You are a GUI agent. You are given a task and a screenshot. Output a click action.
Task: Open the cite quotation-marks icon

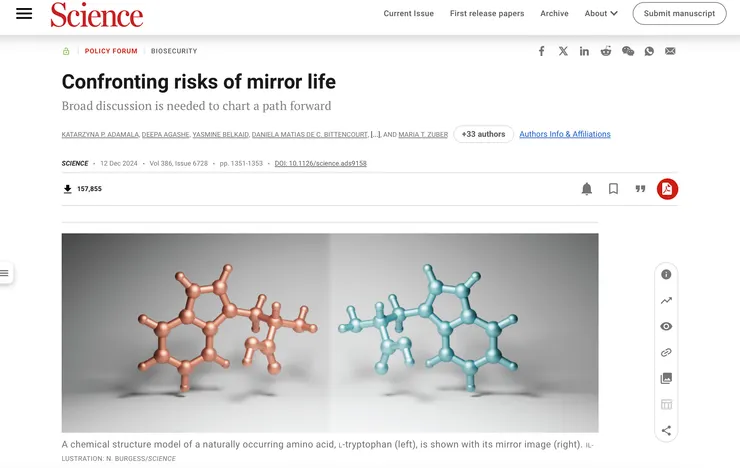pos(640,189)
